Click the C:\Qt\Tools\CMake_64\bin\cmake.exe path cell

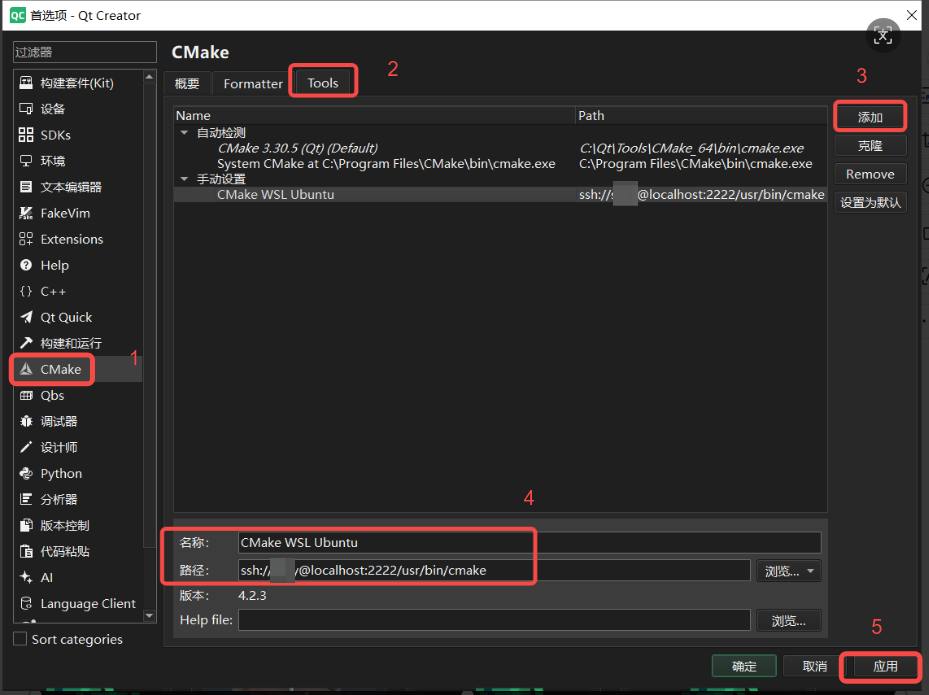click(x=691, y=148)
